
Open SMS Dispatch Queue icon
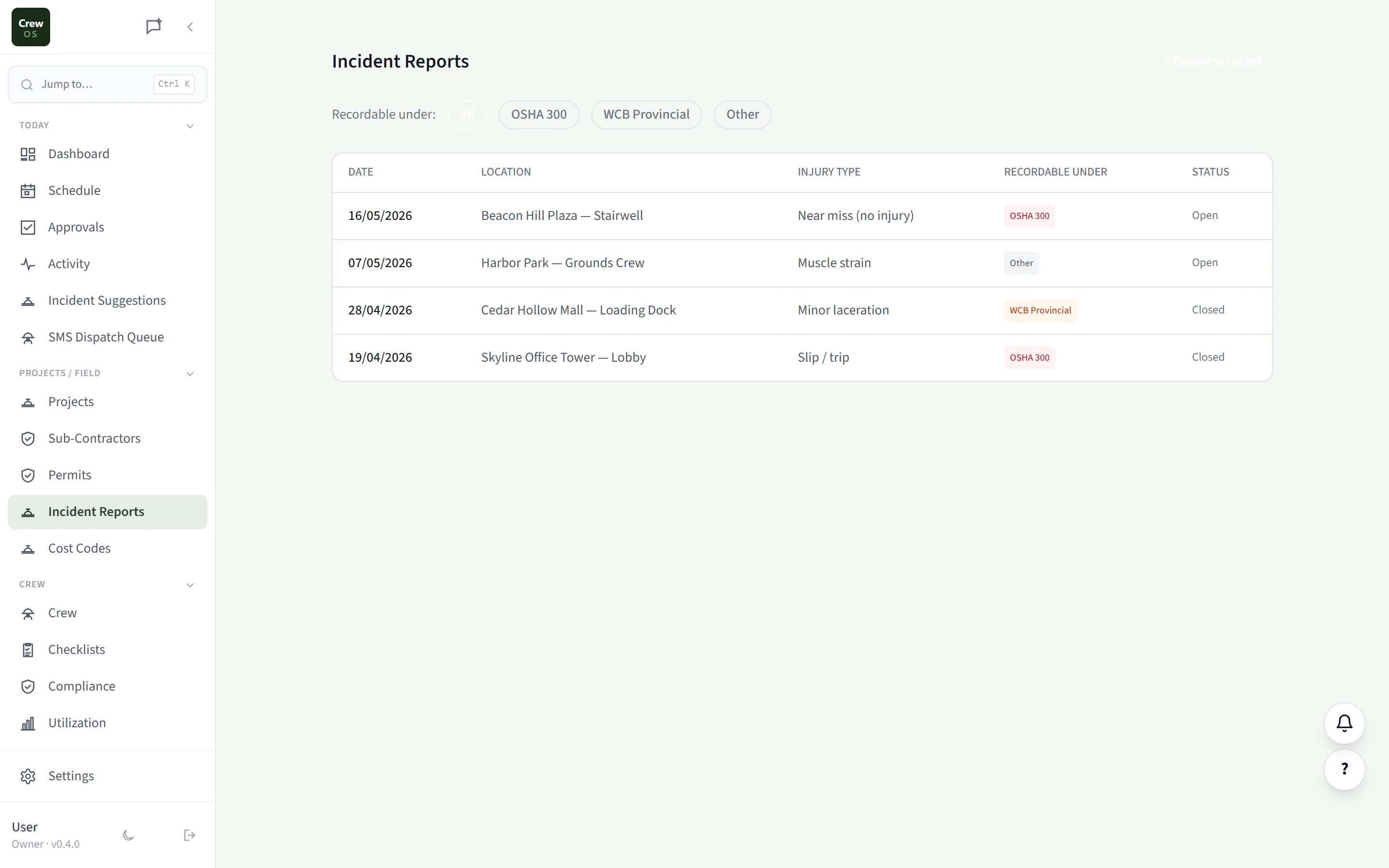[x=28, y=338]
